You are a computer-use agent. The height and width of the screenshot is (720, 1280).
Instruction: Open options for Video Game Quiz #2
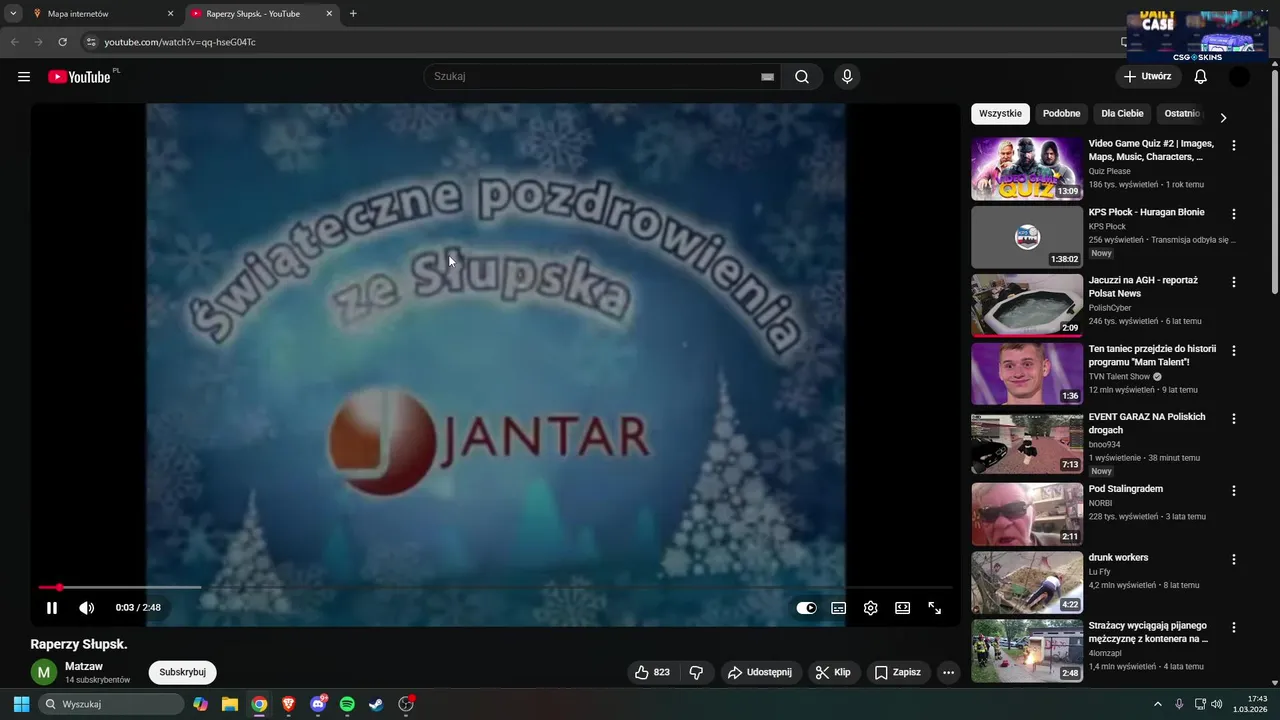pyautogui.click(x=1234, y=145)
